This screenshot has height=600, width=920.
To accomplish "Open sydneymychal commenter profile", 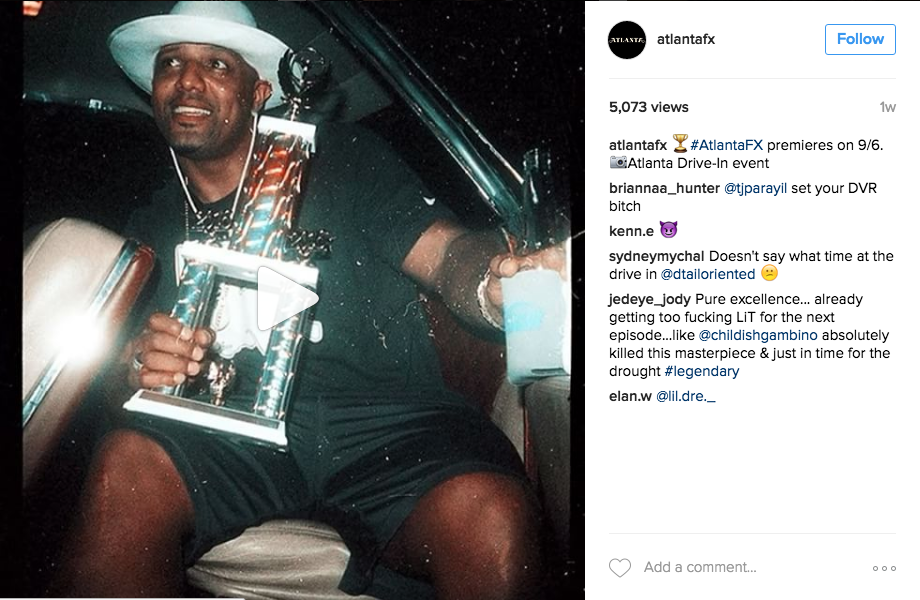I will click(x=657, y=256).
